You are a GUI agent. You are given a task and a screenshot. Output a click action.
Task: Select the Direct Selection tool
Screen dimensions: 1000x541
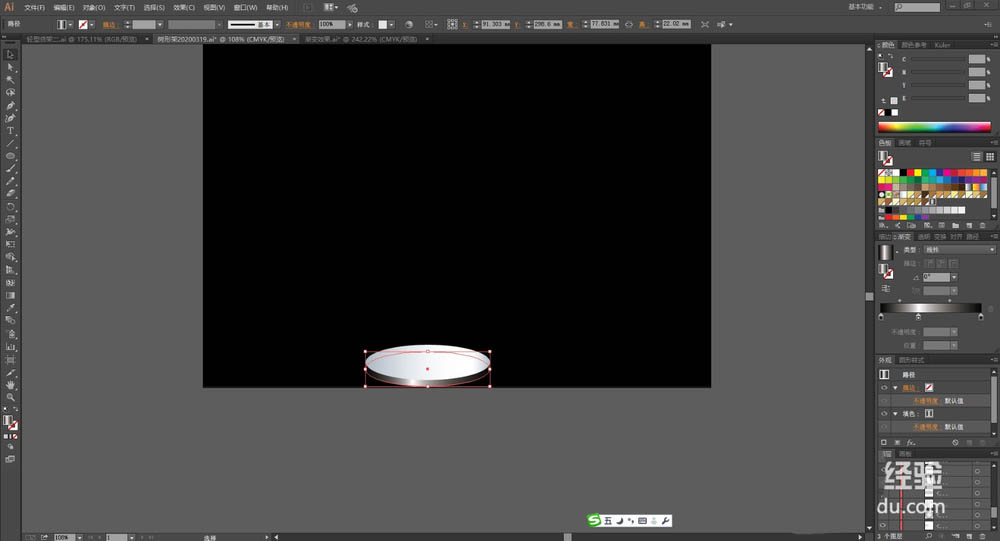[x=10, y=68]
